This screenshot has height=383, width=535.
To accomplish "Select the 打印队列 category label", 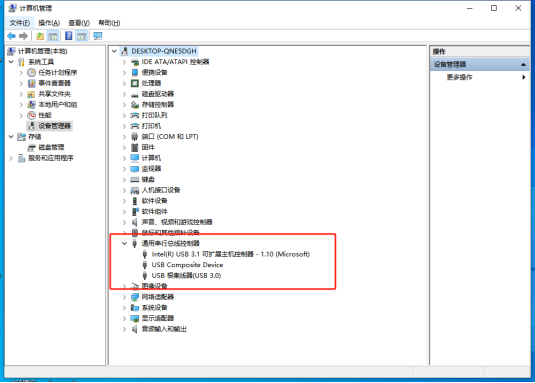I will [x=154, y=115].
